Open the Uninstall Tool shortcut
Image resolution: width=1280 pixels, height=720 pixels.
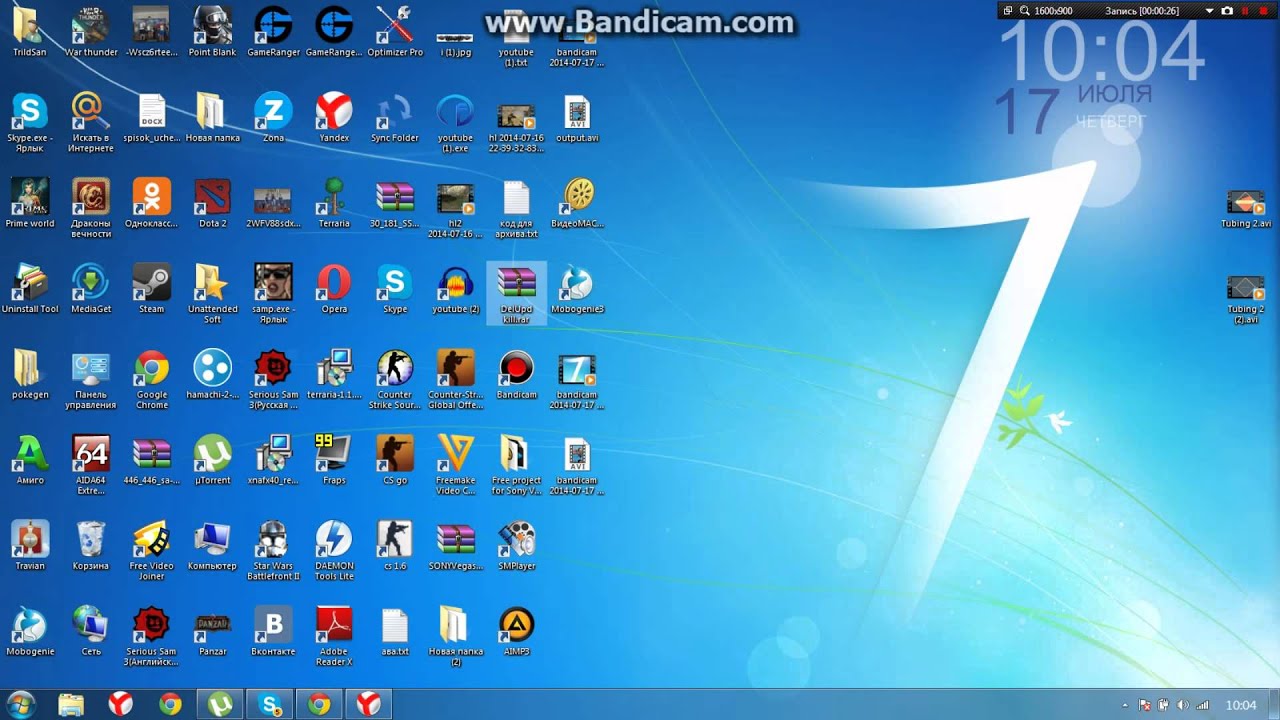[x=30, y=289]
